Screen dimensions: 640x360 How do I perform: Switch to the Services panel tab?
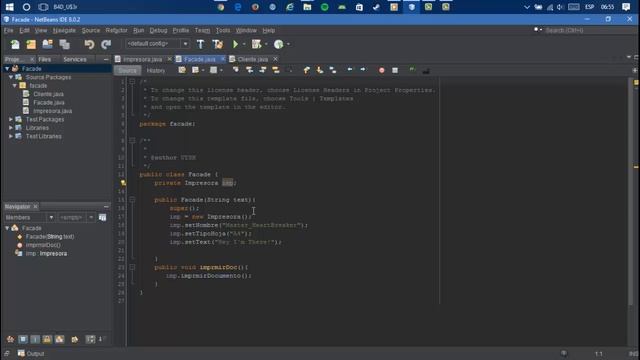coord(75,59)
